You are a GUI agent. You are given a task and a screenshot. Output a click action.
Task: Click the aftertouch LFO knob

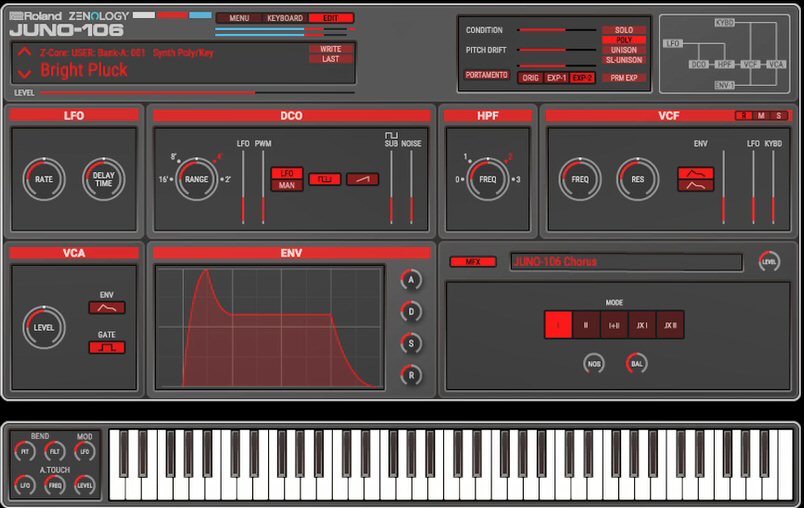[25, 485]
